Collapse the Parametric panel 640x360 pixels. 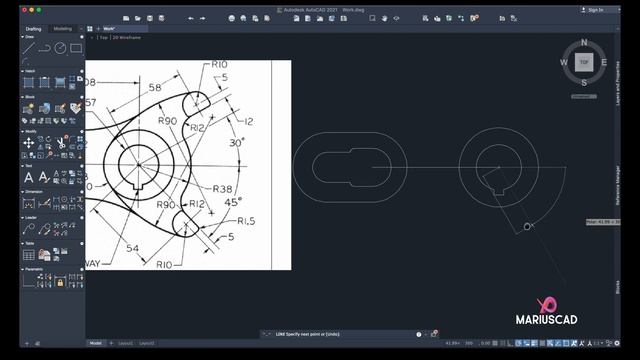click(22, 269)
